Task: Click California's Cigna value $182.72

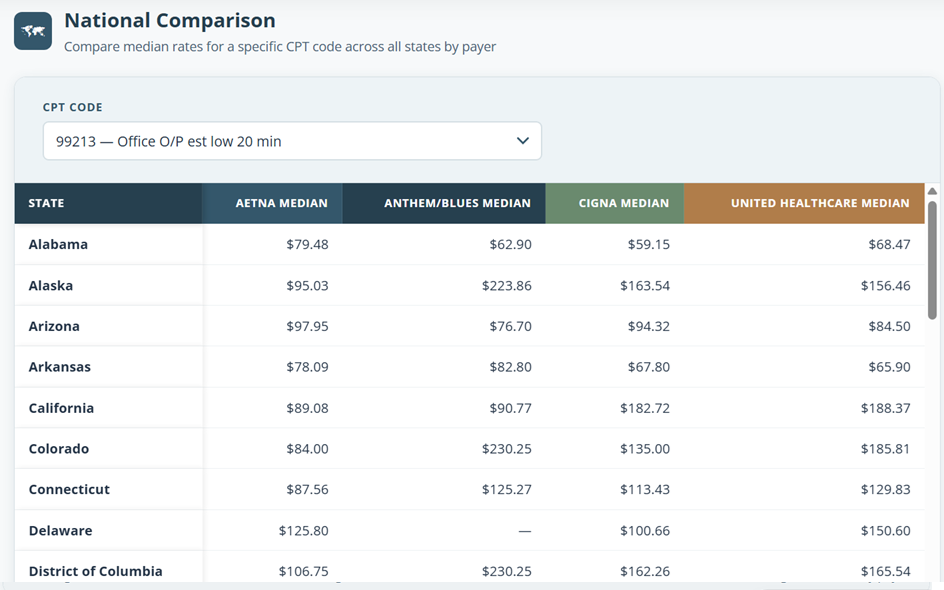Action: tap(645, 408)
